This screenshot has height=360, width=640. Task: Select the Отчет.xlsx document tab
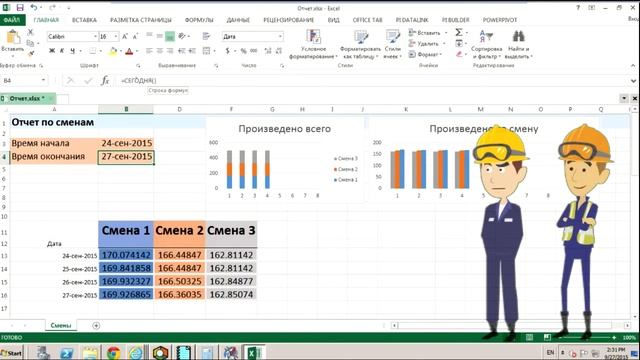[x=27, y=98]
